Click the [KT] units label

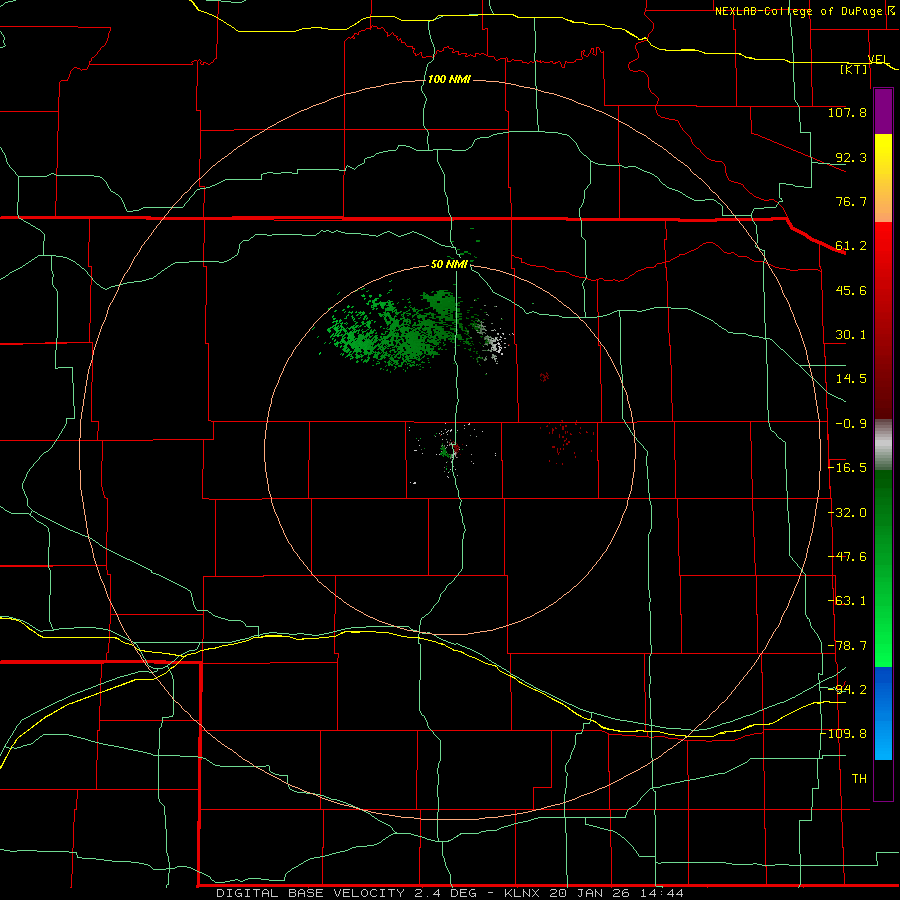tap(854, 69)
